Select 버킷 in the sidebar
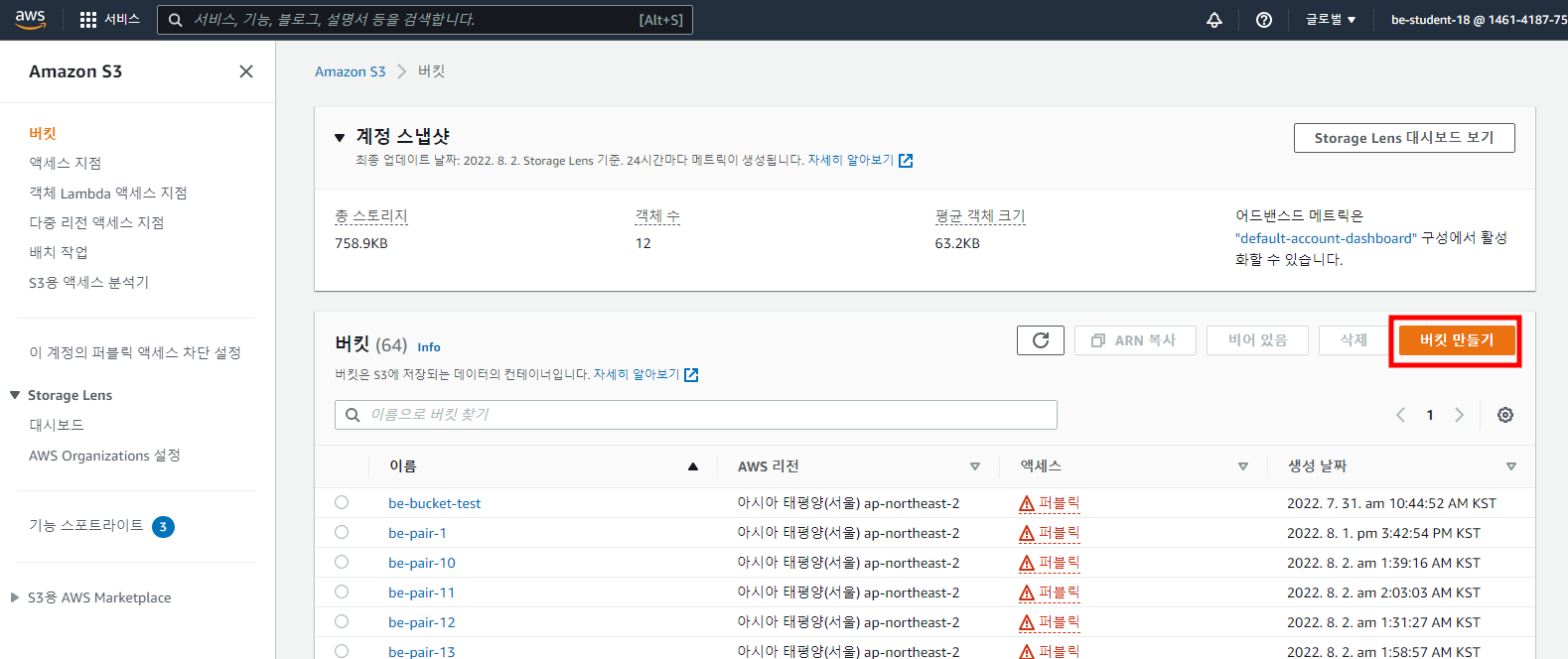 point(43,133)
